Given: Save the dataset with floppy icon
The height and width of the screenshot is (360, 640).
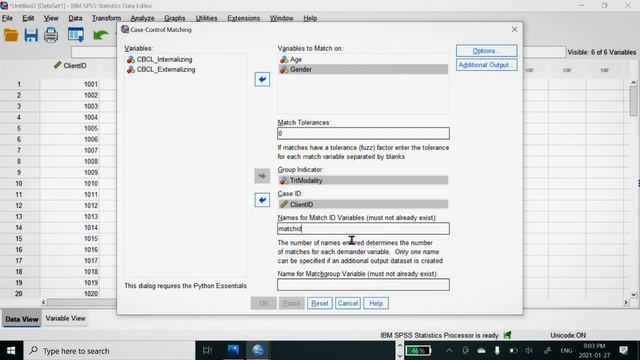Looking at the screenshot, I should pyautogui.click(x=31, y=35).
